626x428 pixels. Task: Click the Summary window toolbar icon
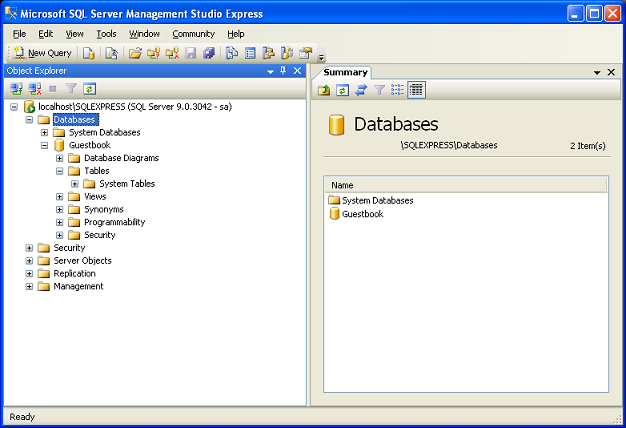pyautogui.click(x=250, y=53)
